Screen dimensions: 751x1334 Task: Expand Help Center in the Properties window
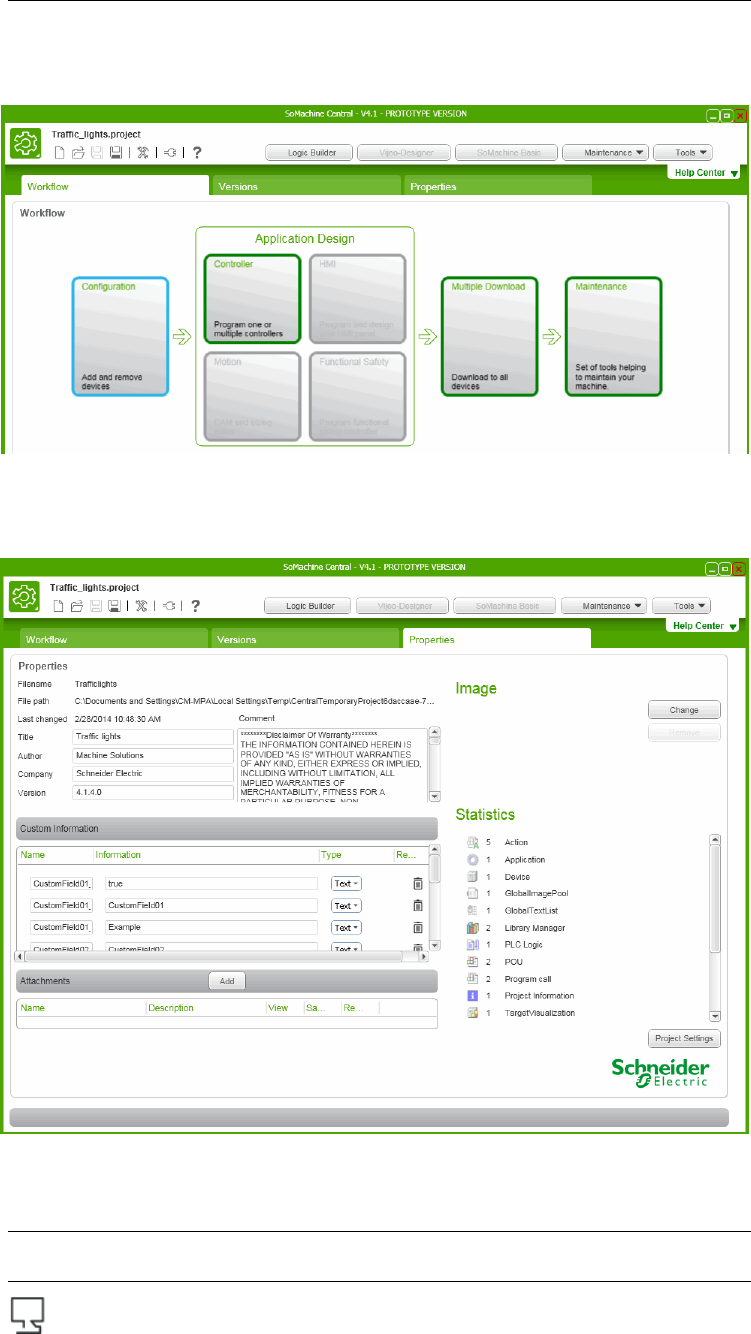[x=705, y=625]
